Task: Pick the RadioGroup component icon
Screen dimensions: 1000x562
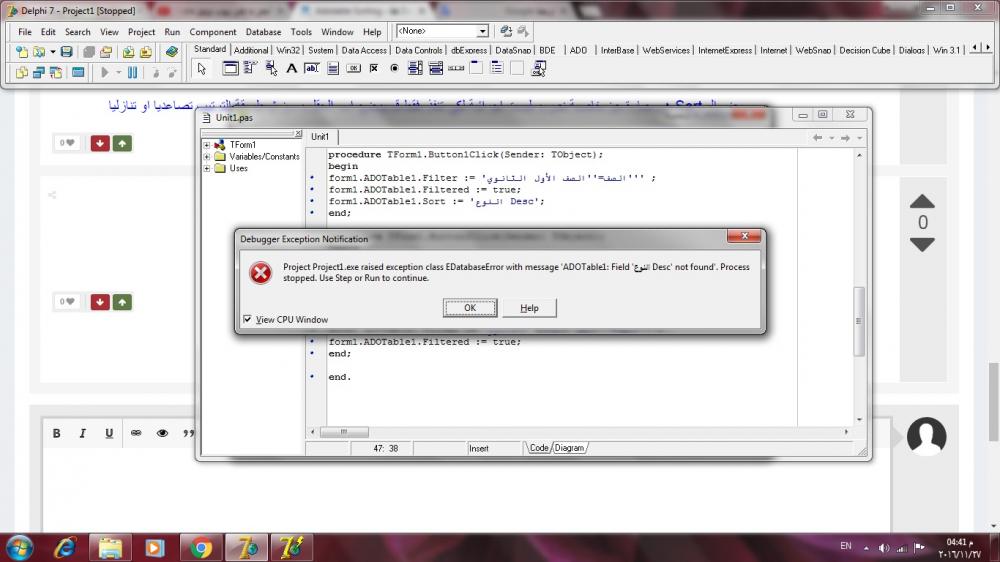Action: tap(497, 68)
